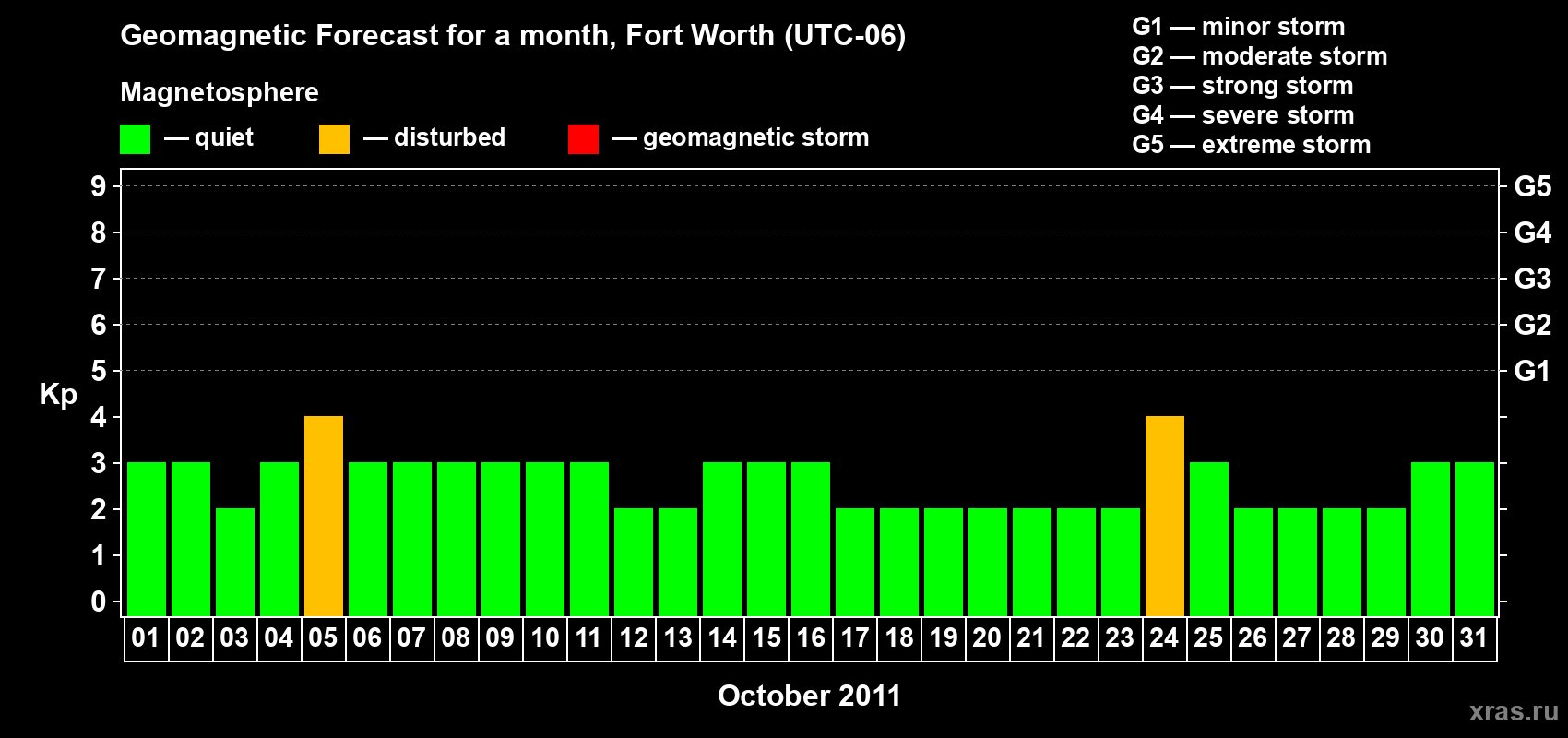1568x738 pixels.
Task: Click the red geomagnetic storm legend swatch
Action: (583, 139)
